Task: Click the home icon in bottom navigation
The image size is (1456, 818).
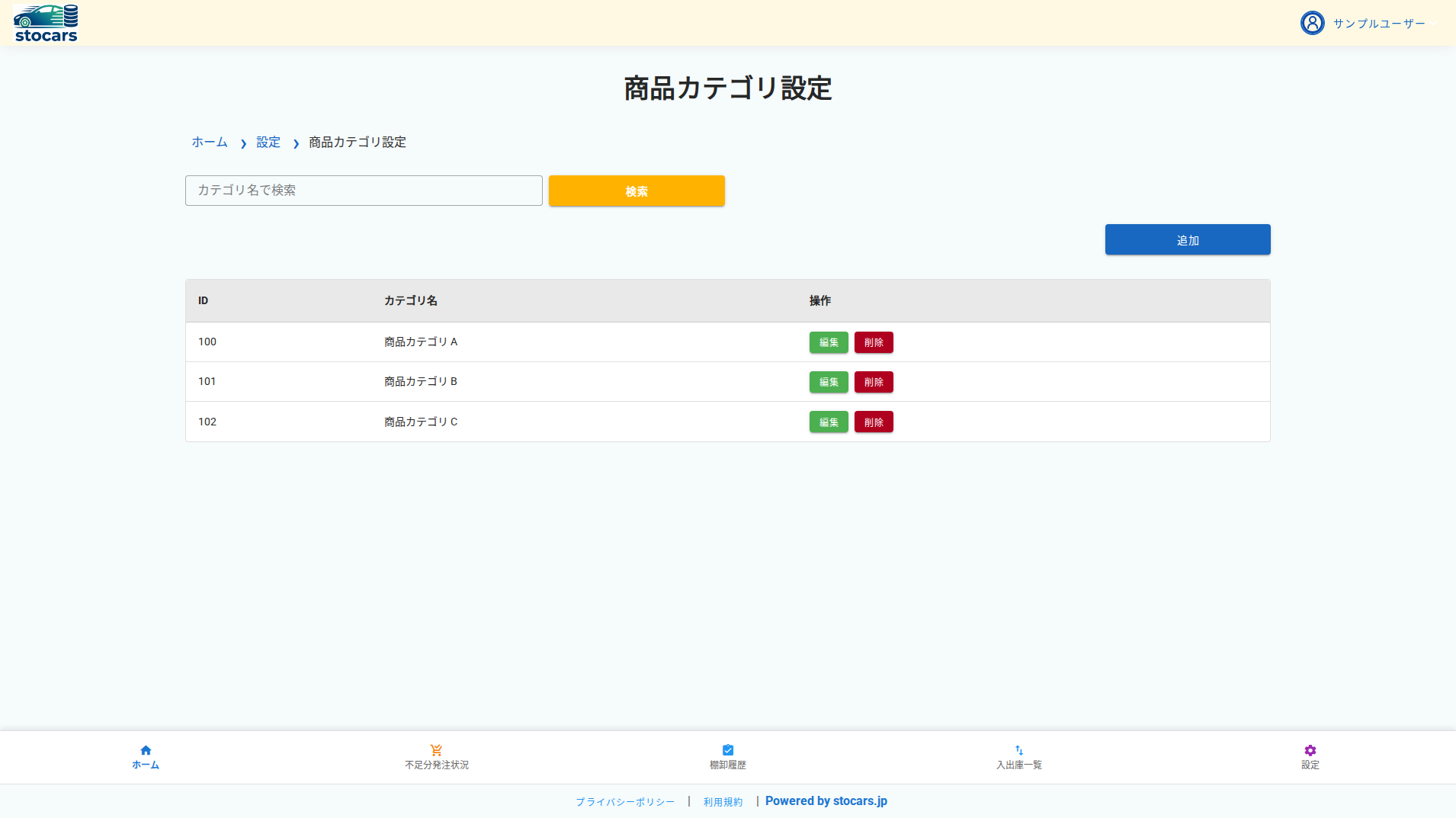Action: pyautogui.click(x=146, y=750)
